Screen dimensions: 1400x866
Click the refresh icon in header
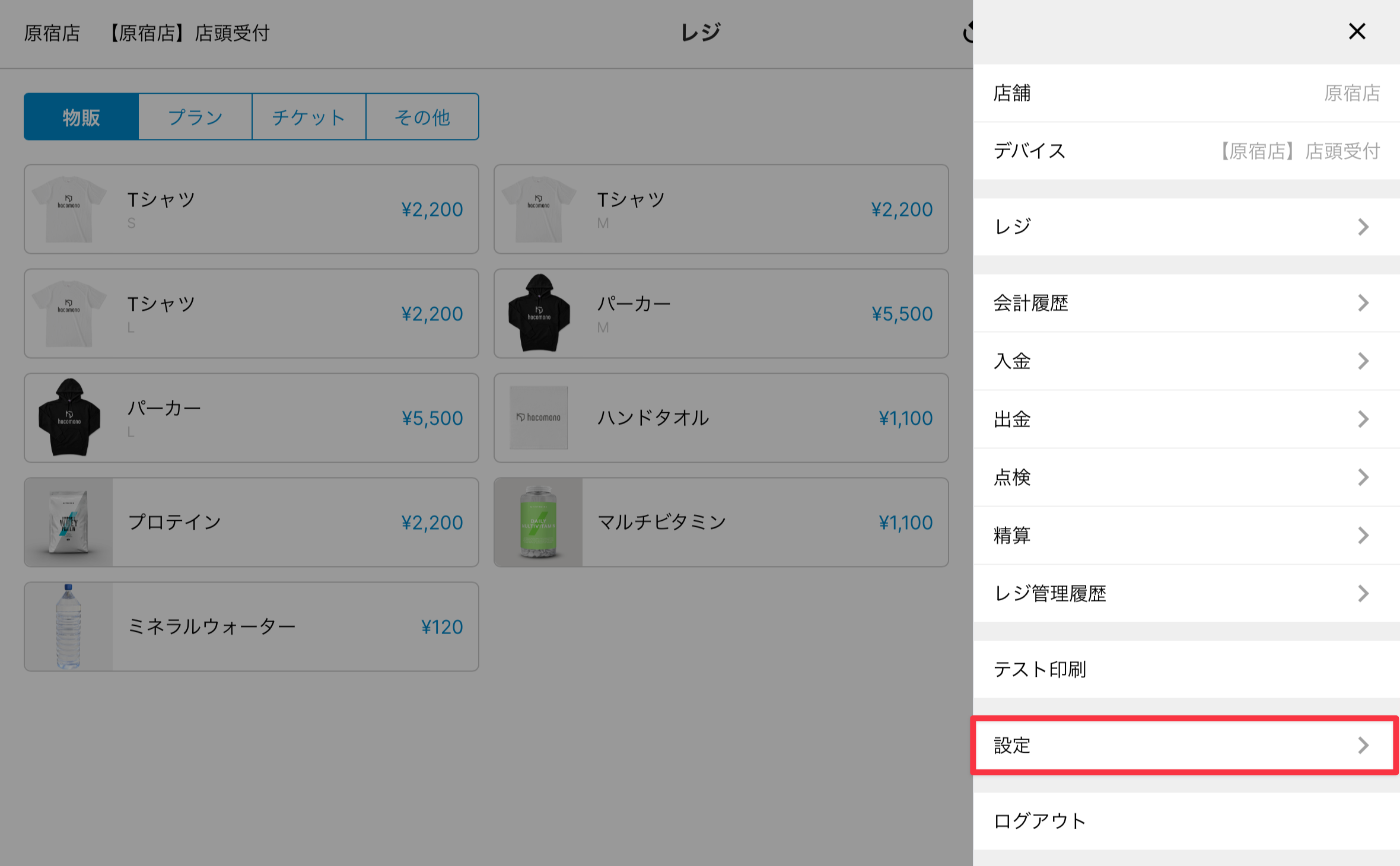[967, 33]
